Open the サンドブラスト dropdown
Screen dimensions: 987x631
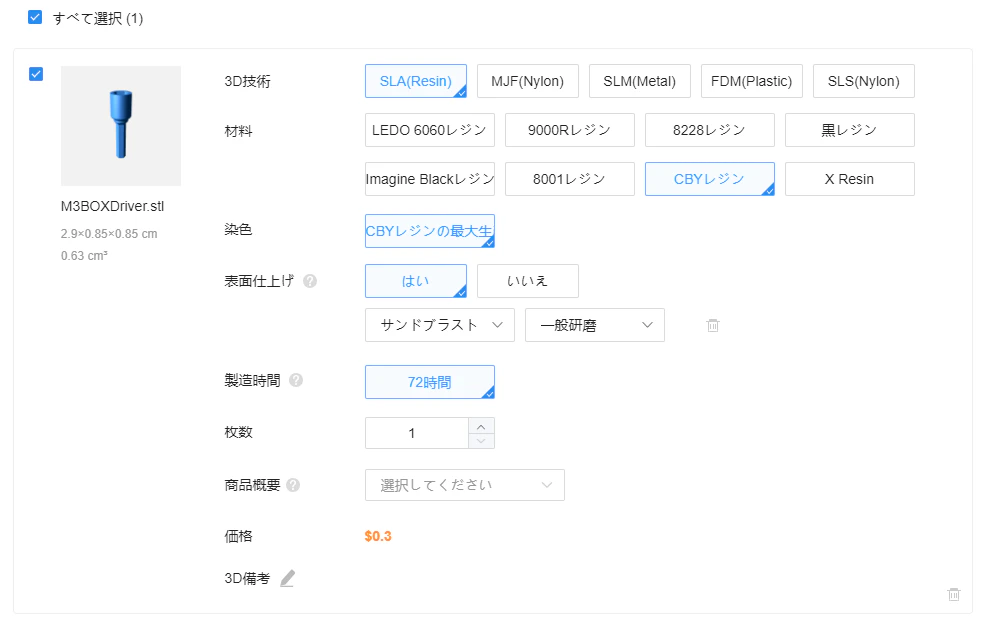pyautogui.click(x=440, y=325)
